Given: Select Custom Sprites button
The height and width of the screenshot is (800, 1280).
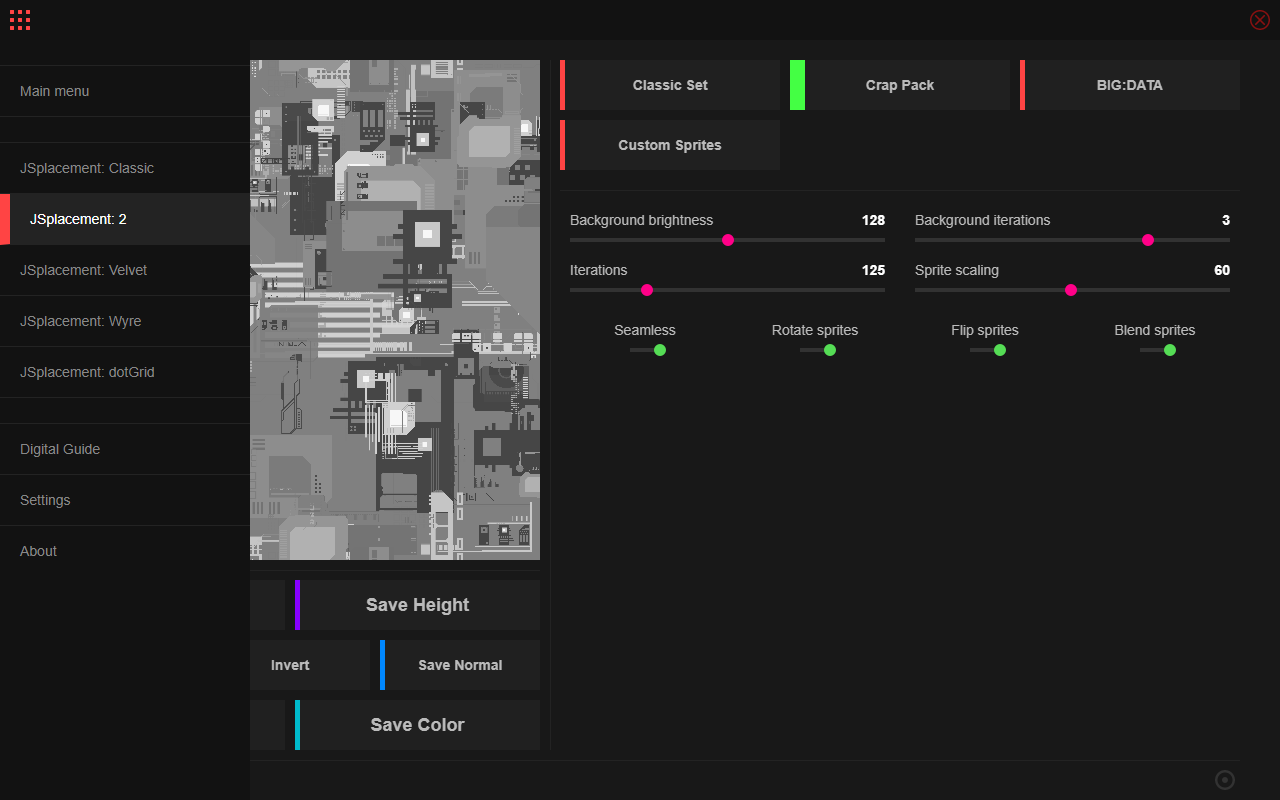Looking at the screenshot, I should coord(670,145).
